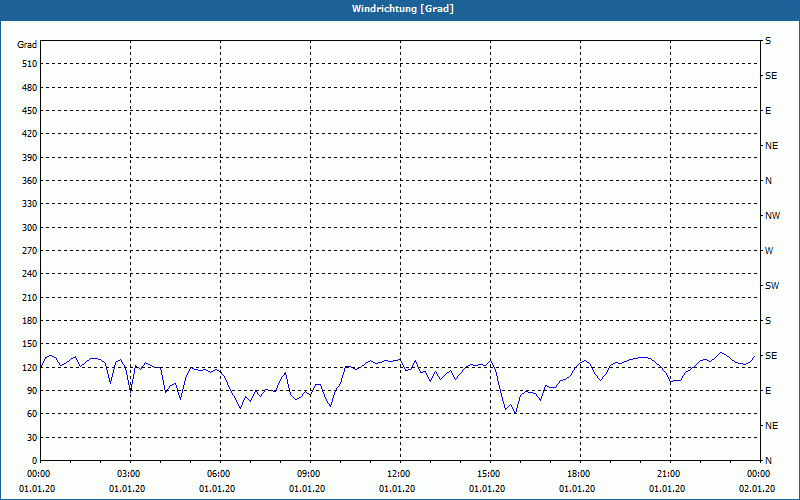800x500 pixels.
Task: Click the SW compass label
Action: pos(772,286)
